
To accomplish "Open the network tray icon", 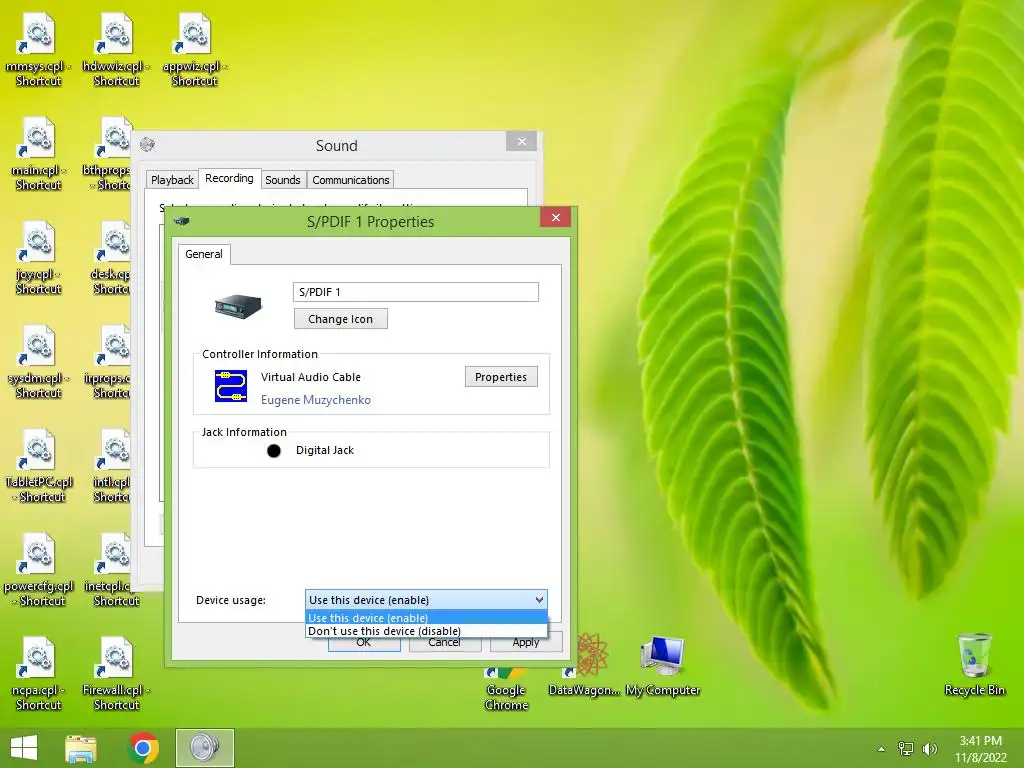I will (906, 749).
